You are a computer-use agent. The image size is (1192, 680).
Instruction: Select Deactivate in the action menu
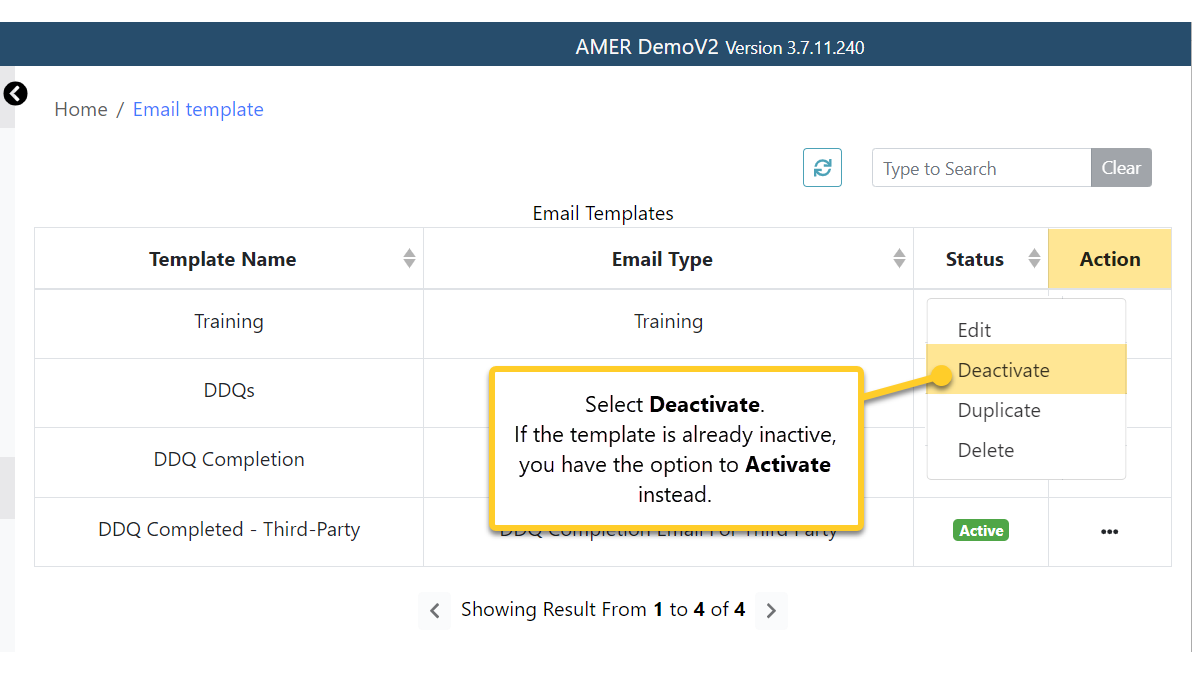coord(1026,370)
